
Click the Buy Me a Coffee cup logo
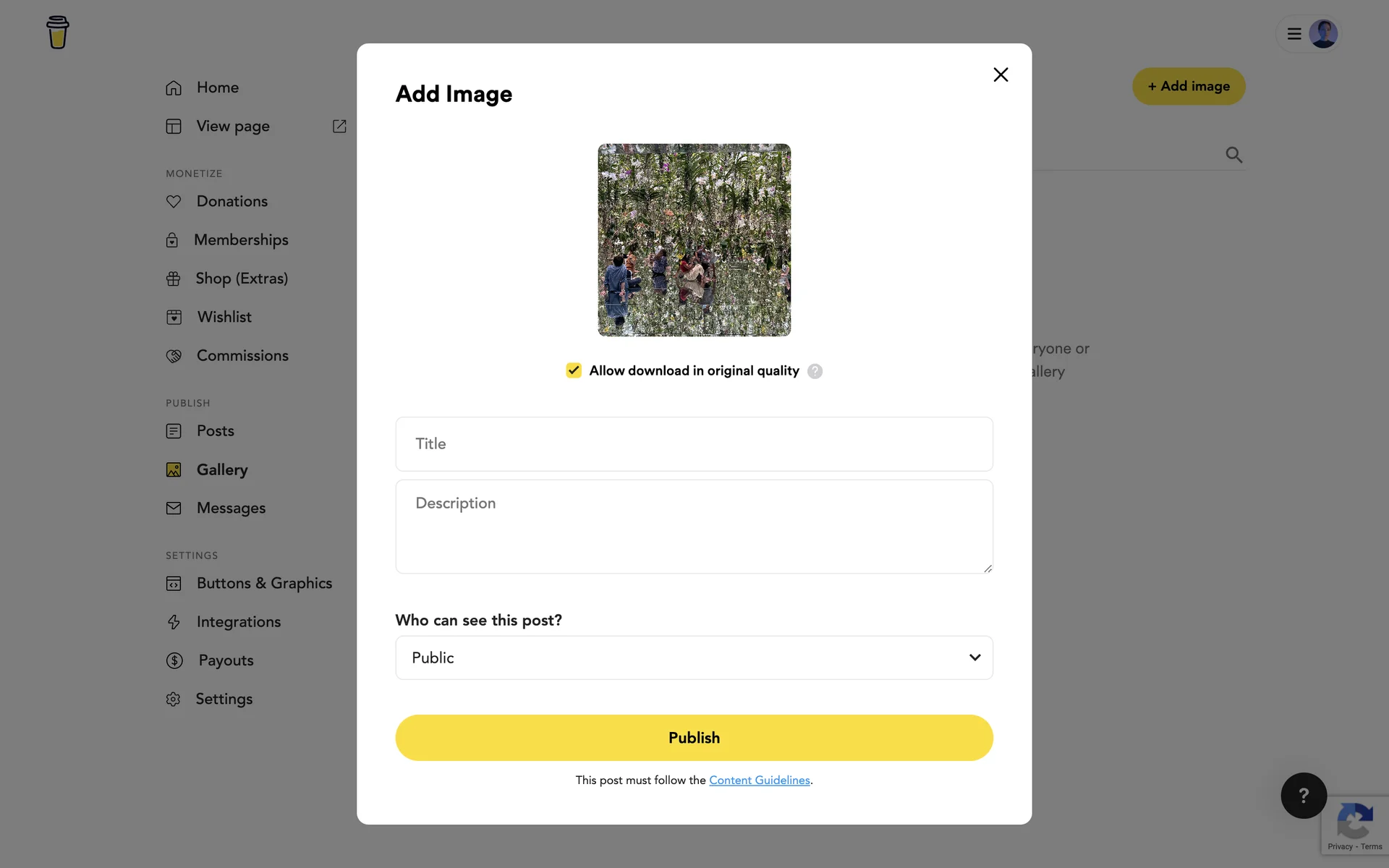[57, 33]
